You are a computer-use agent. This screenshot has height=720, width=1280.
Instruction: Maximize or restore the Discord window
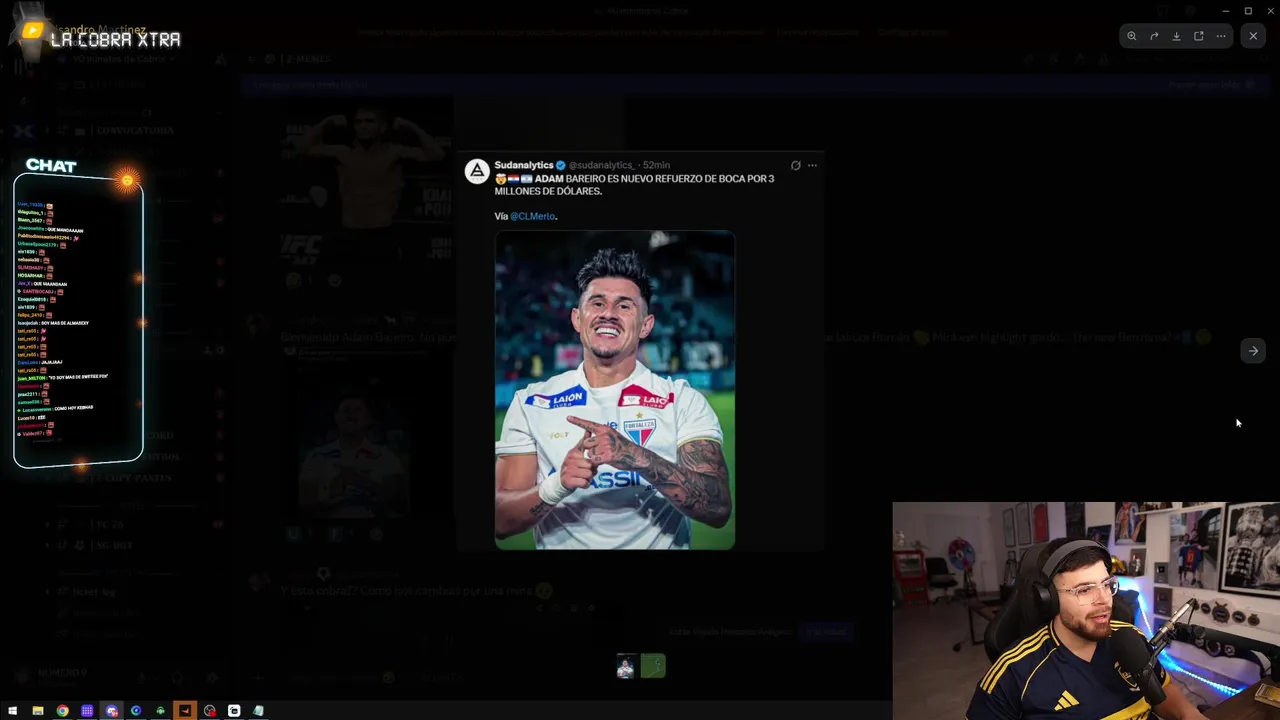pos(1248,11)
